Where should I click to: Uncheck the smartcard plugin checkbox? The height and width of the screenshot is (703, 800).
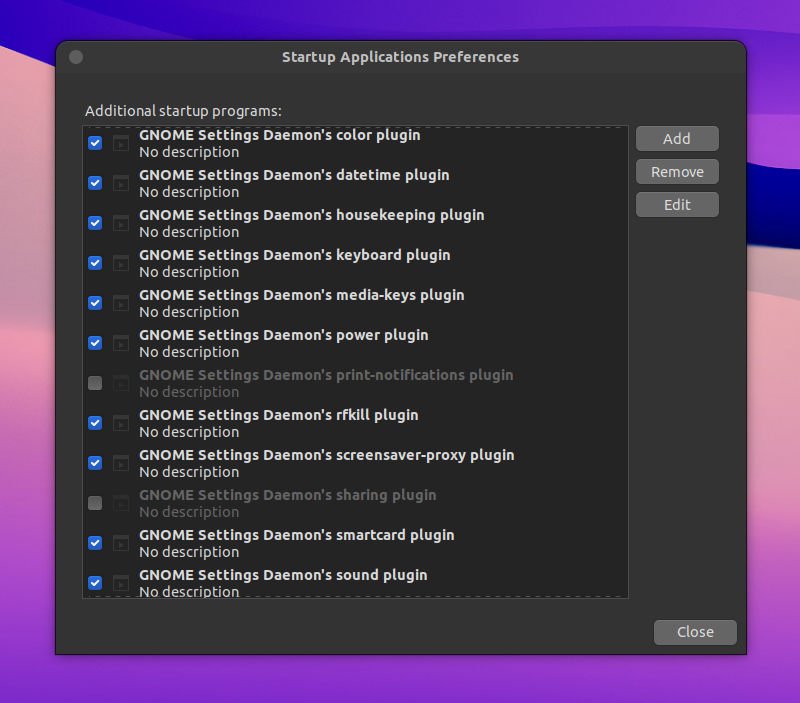coord(95,543)
